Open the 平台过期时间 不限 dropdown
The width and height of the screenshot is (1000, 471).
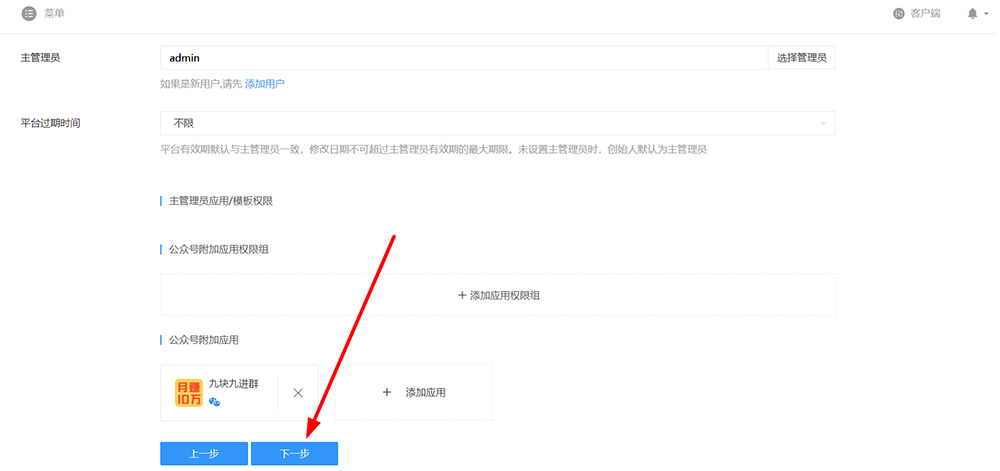(497, 123)
